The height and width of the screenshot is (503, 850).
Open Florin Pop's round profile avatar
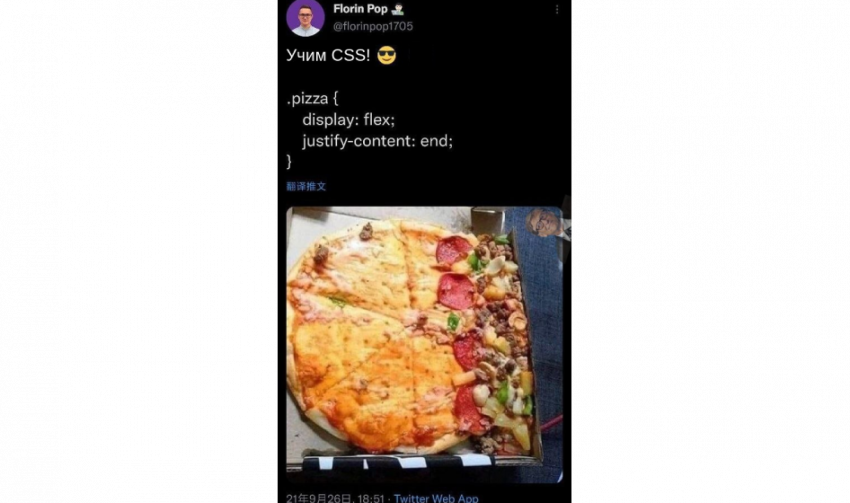[305, 17]
